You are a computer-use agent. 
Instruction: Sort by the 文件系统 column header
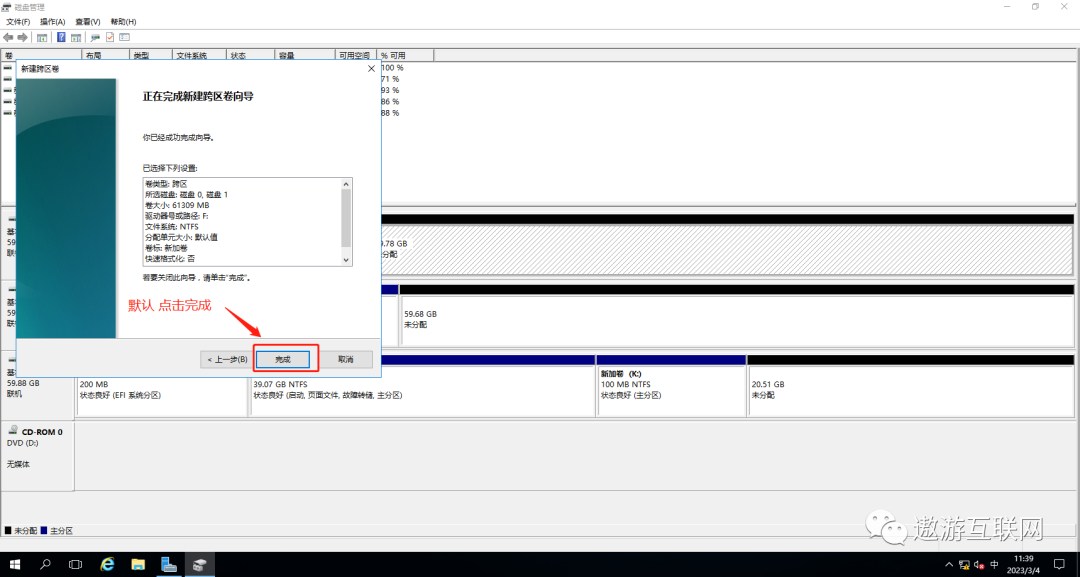tap(200, 55)
